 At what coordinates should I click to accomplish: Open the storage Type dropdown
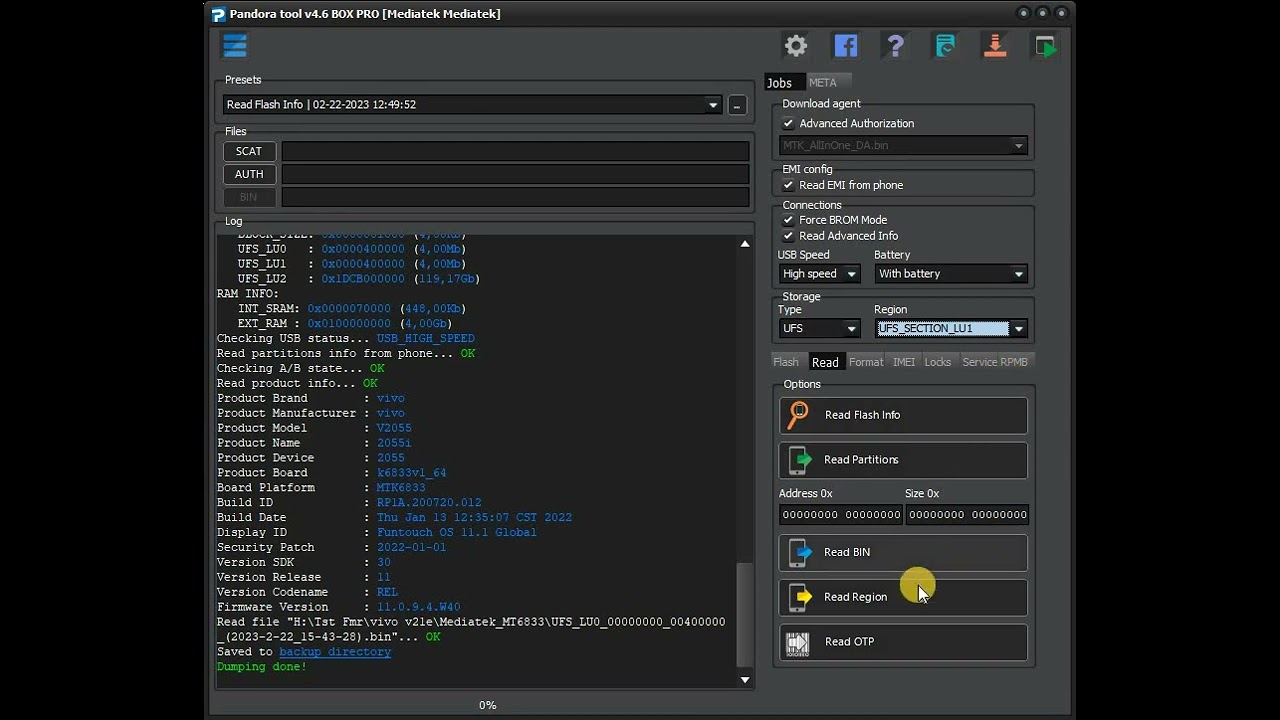click(x=819, y=329)
